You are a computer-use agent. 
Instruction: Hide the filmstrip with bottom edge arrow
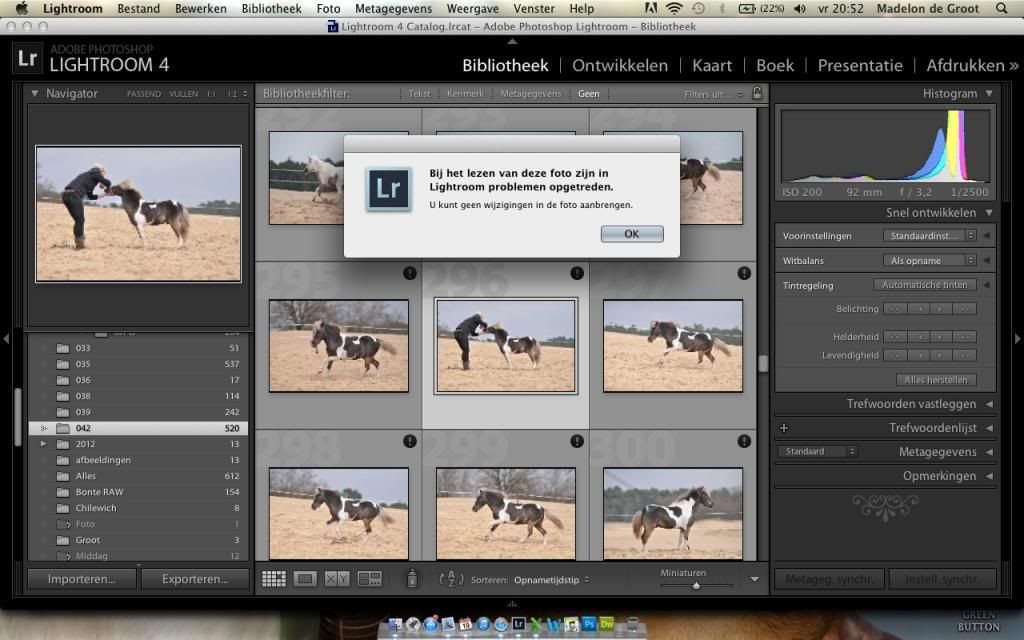pyautogui.click(x=512, y=603)
